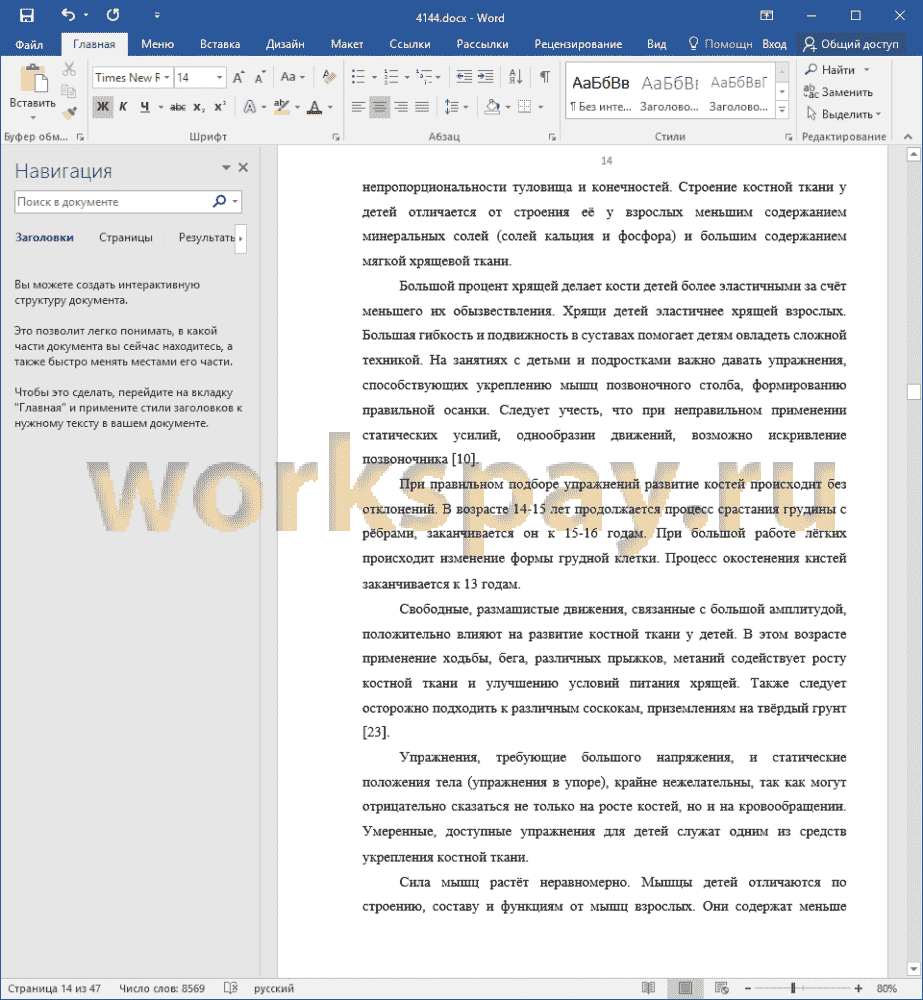Click the Вход sign-in link
This screenshot has height=1000, width=923.
click(x=774, y=44)
